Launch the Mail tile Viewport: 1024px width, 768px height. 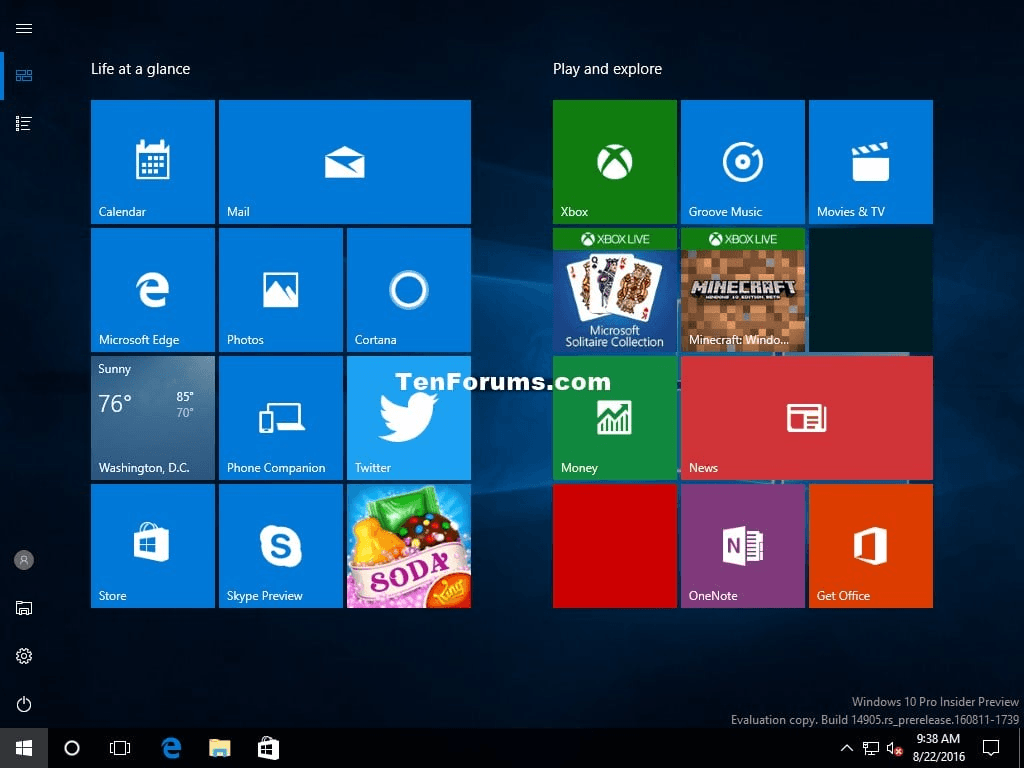pos(344,161)
